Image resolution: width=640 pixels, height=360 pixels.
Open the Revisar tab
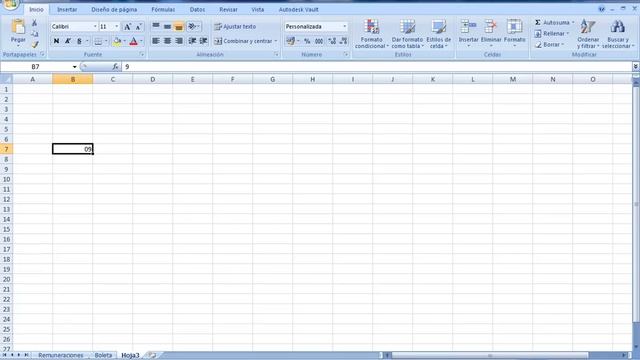tap(228, 9)
